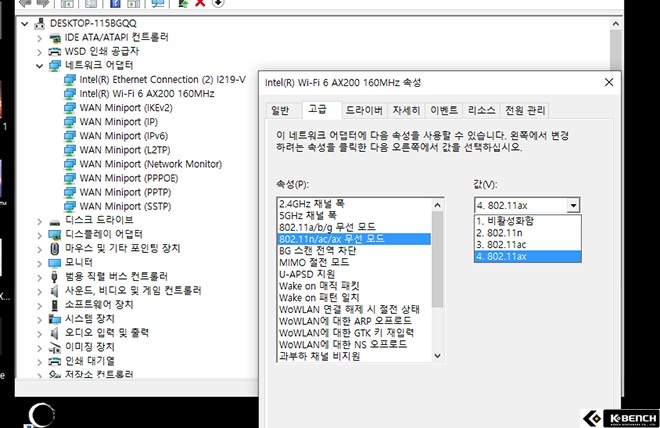Select the WoWLAN에 대한 ARP 오프로드 property

point(354,321)
